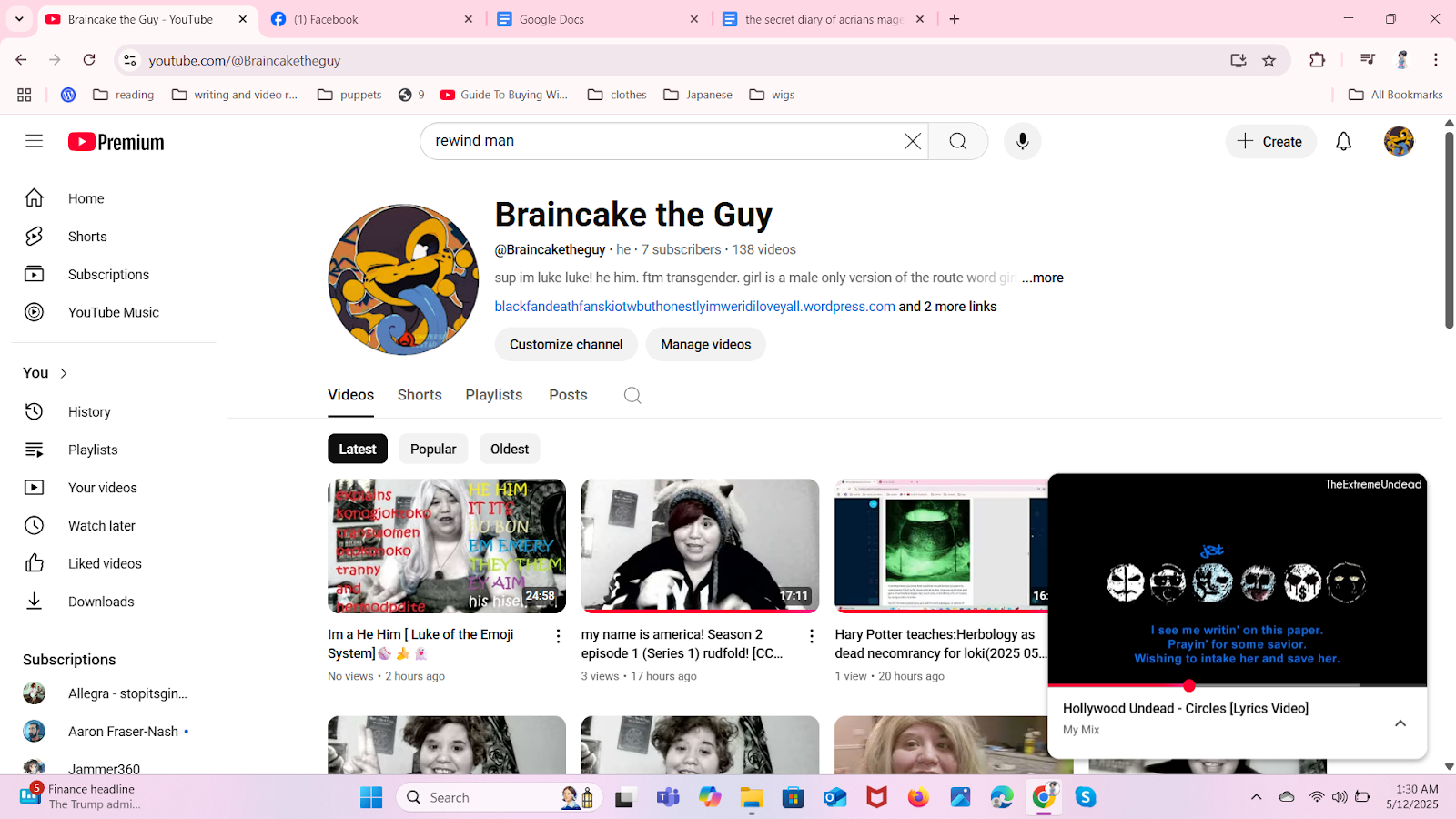The image size is (1456, 819).
Task: Click the YouTube Premium logo
Action: (x=116, y=142)
